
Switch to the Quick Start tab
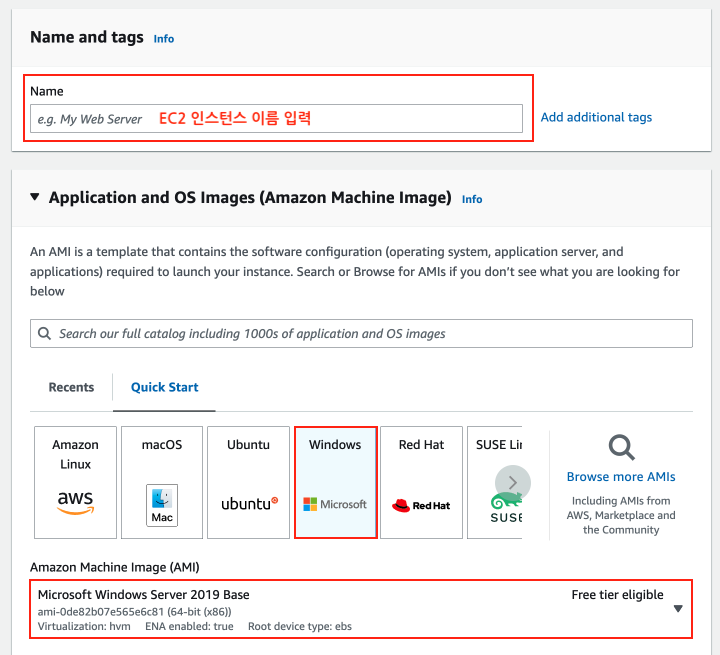point(164,387)
